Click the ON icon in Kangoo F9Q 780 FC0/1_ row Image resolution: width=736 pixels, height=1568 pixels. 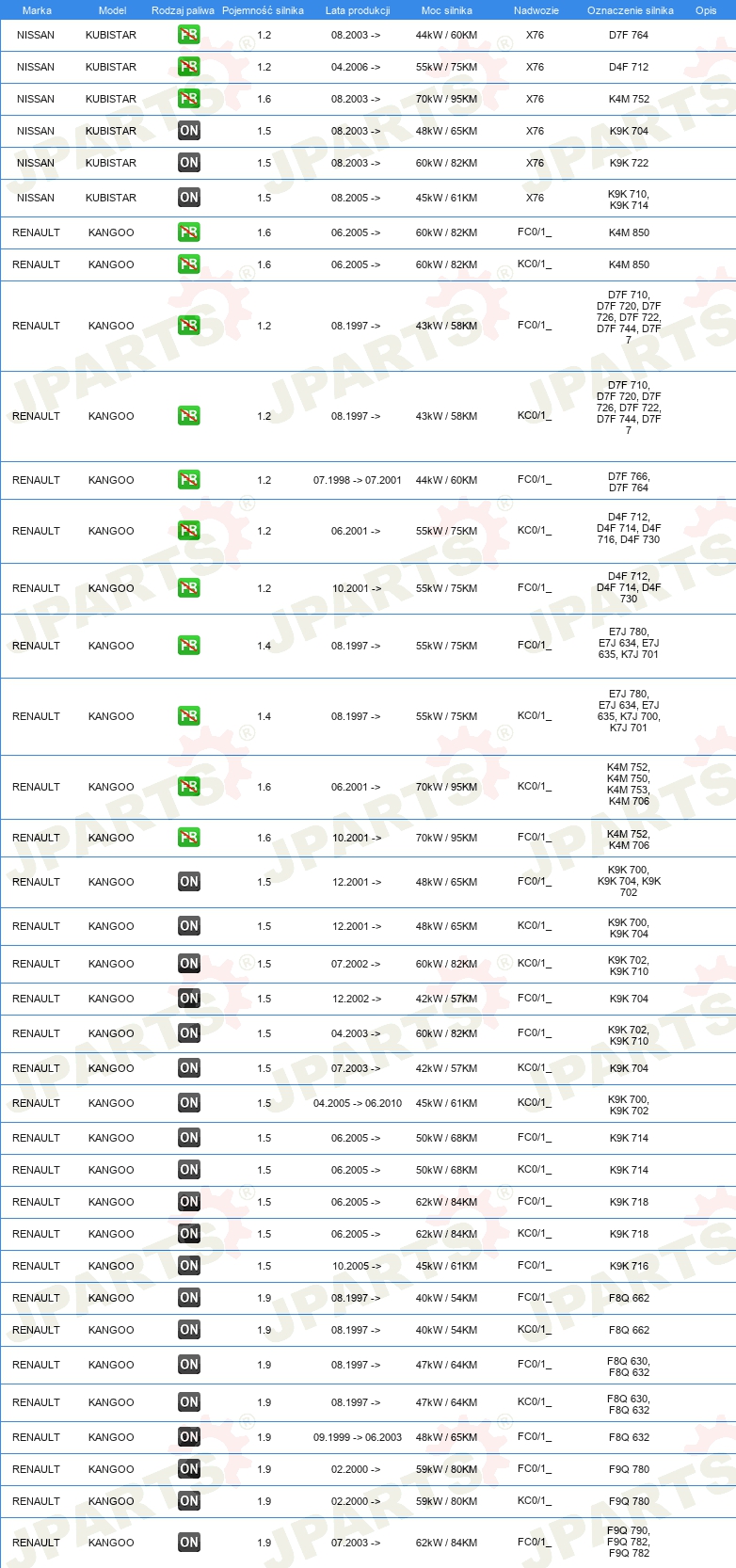(x=188, y=1469)
